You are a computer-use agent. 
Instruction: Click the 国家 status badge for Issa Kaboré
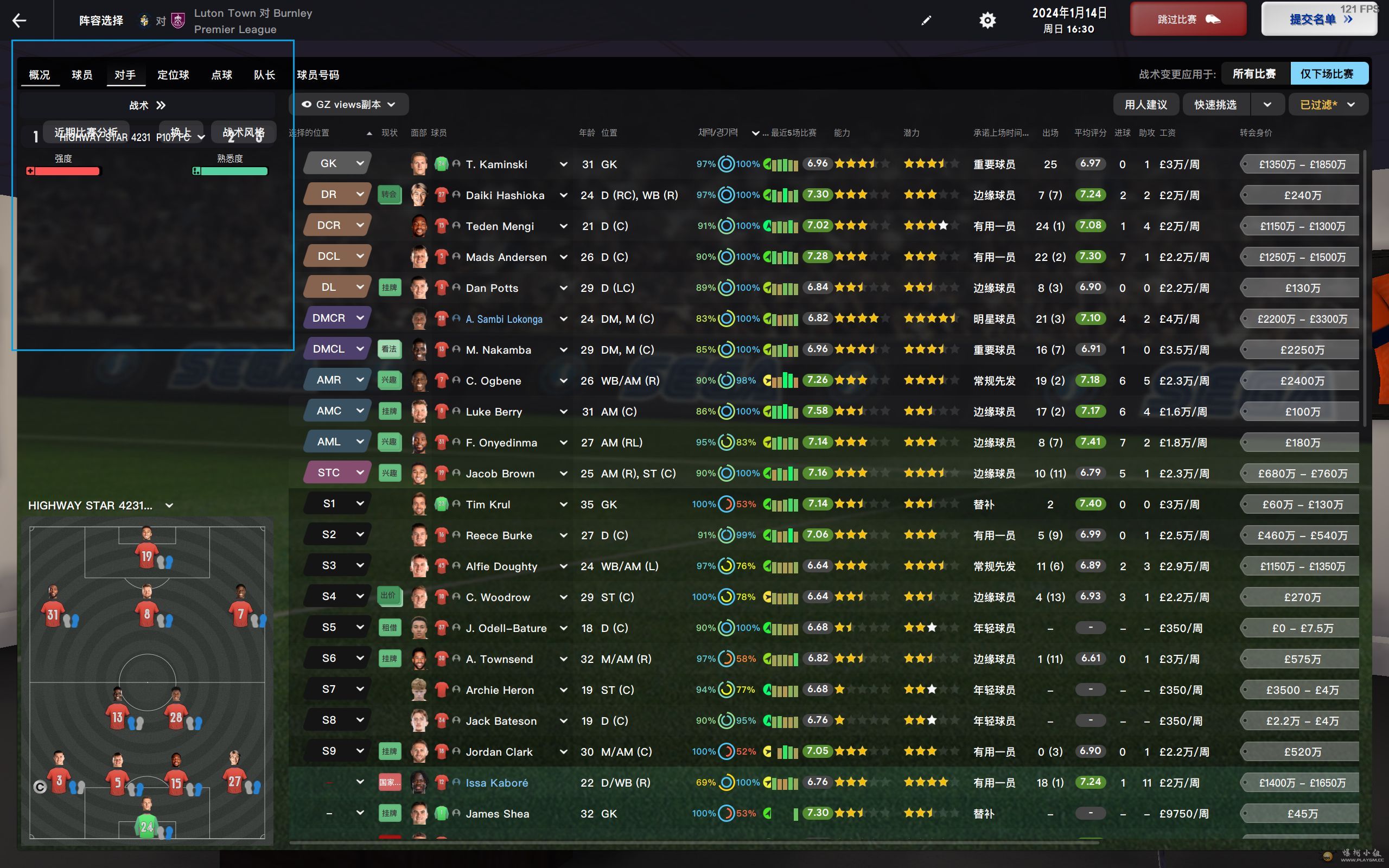click(389, 782)
